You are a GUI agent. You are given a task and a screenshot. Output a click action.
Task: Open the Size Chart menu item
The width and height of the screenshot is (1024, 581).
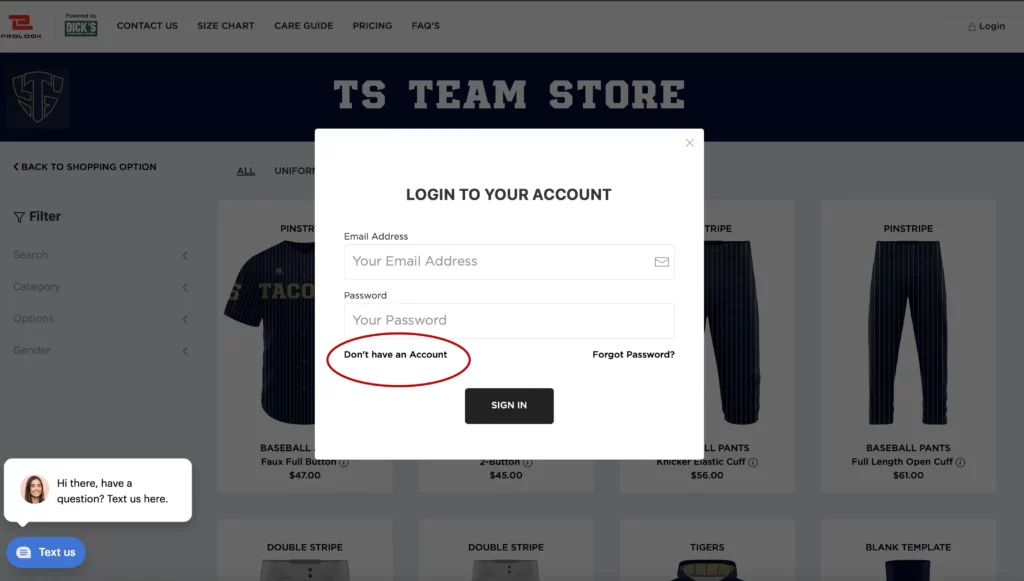click(226, 25)
